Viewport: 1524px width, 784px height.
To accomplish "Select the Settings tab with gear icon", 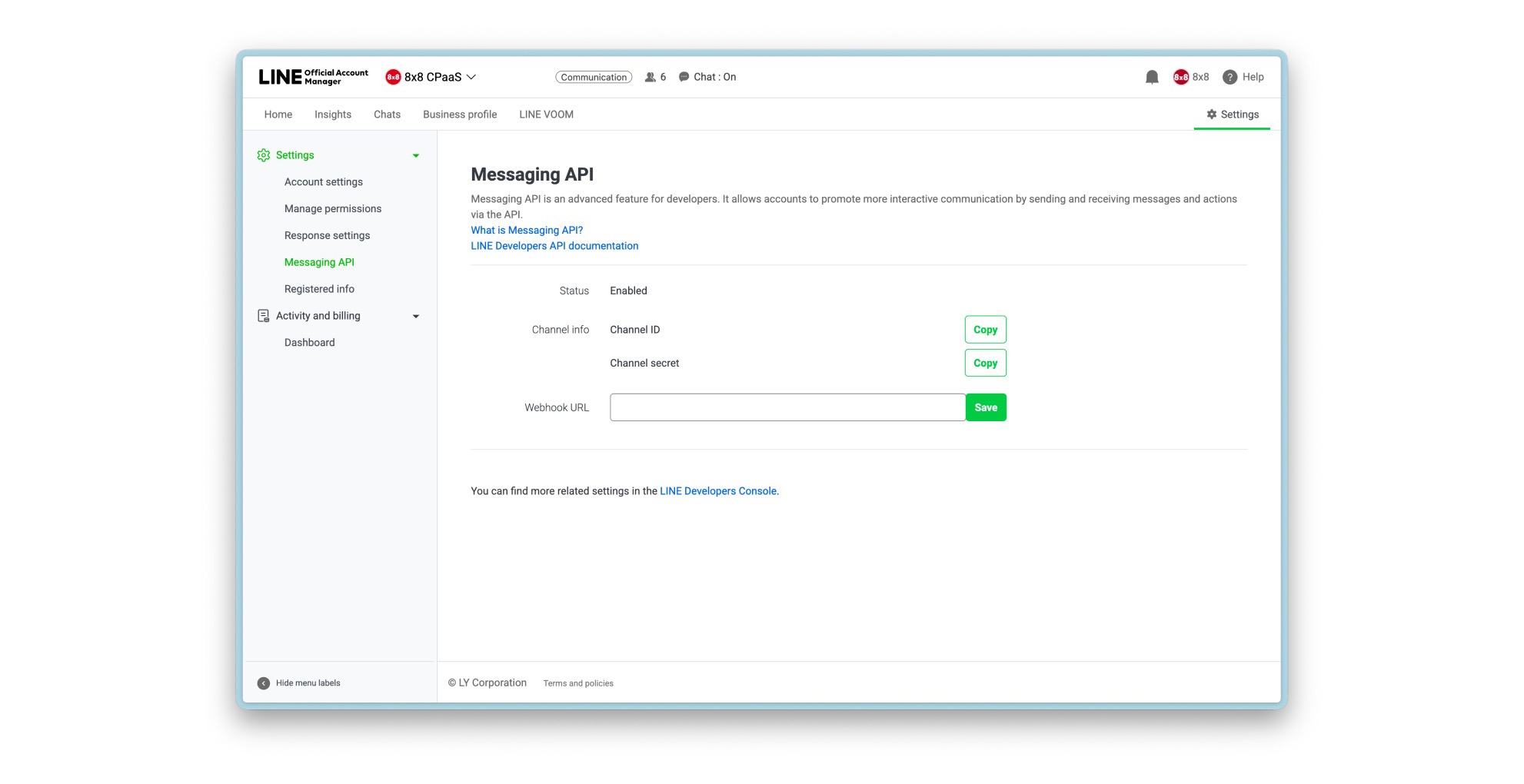I will pos(1232,115).
